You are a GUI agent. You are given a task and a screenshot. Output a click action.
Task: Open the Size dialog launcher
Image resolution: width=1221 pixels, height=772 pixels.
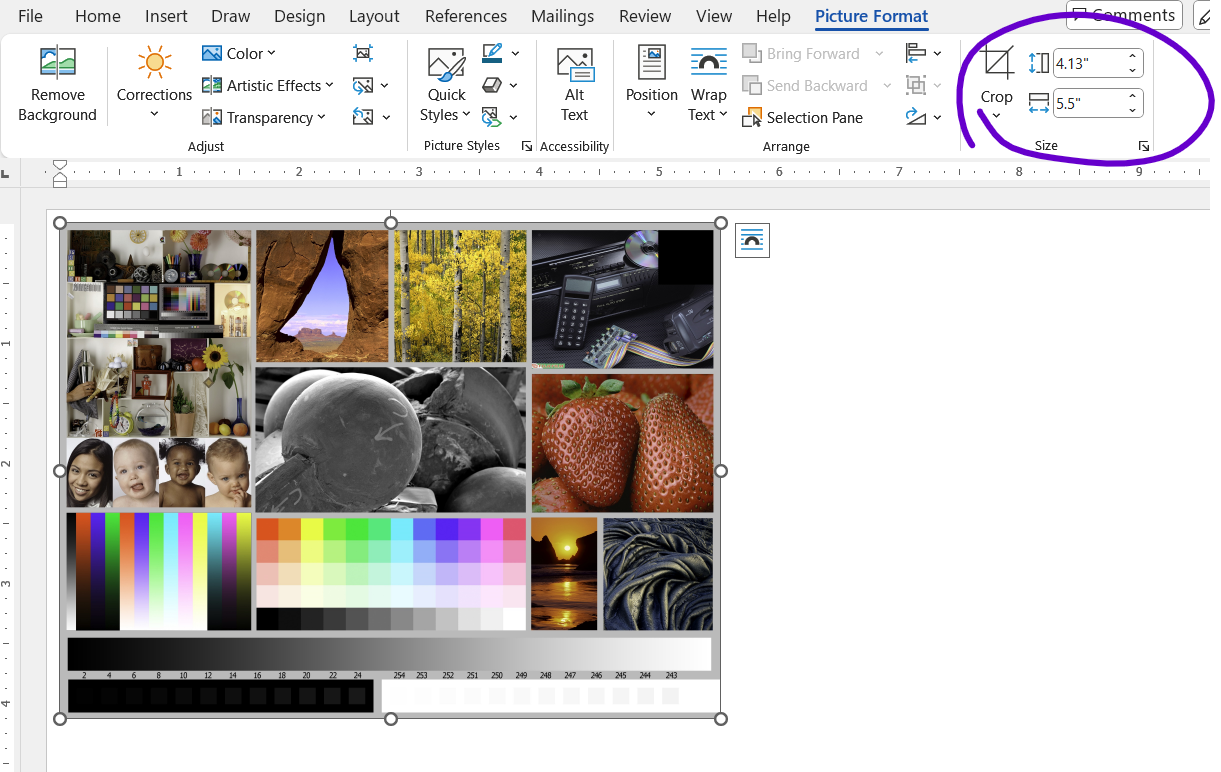[x=1144, y=146]
